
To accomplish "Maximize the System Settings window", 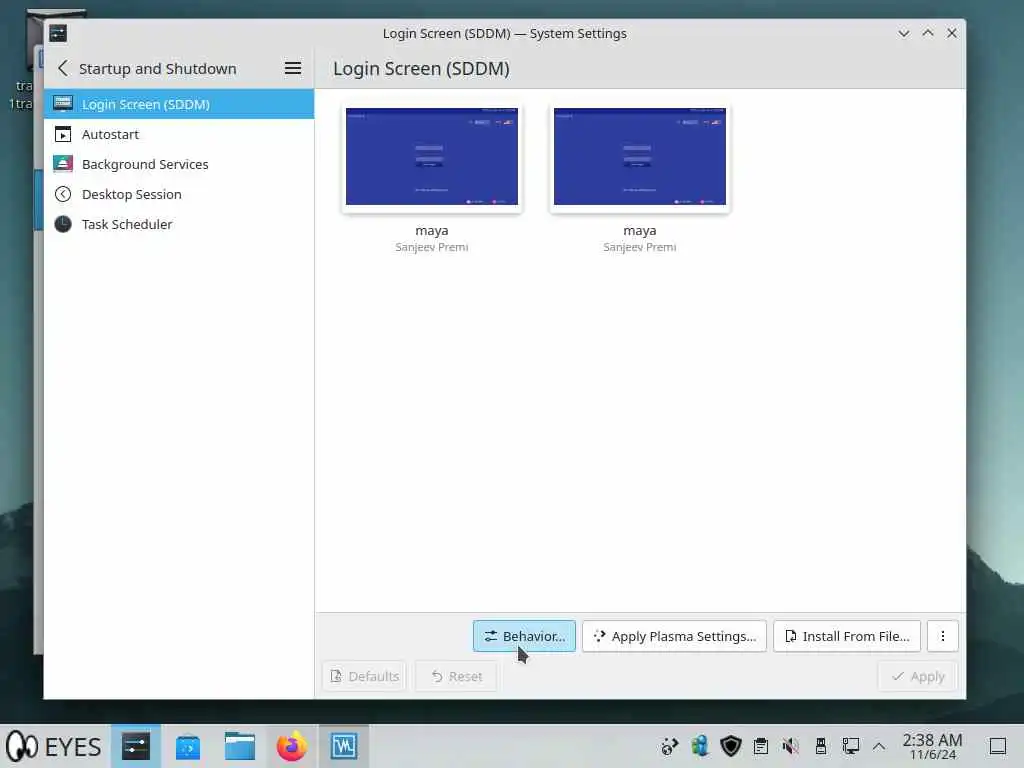I will point(928,33).
